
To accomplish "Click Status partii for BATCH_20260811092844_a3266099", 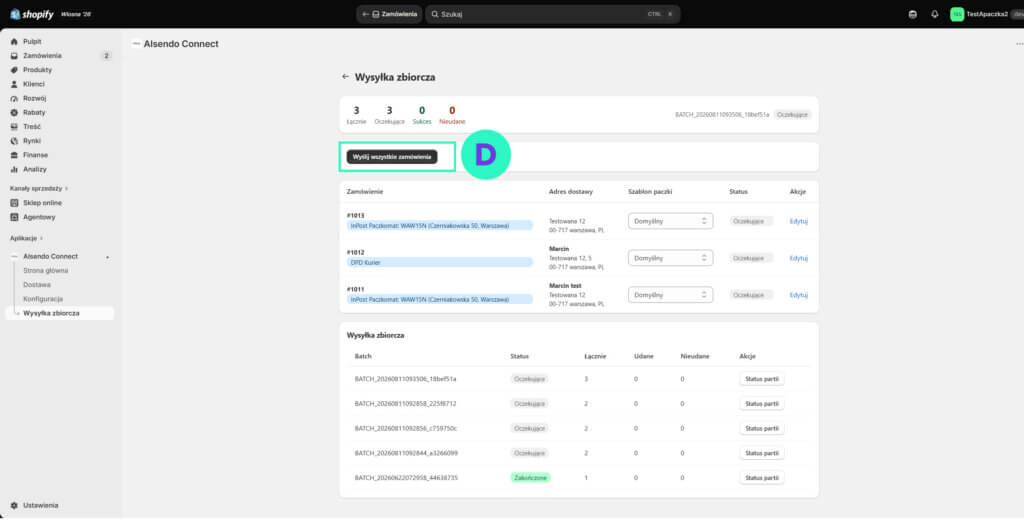I will (762, 453).
